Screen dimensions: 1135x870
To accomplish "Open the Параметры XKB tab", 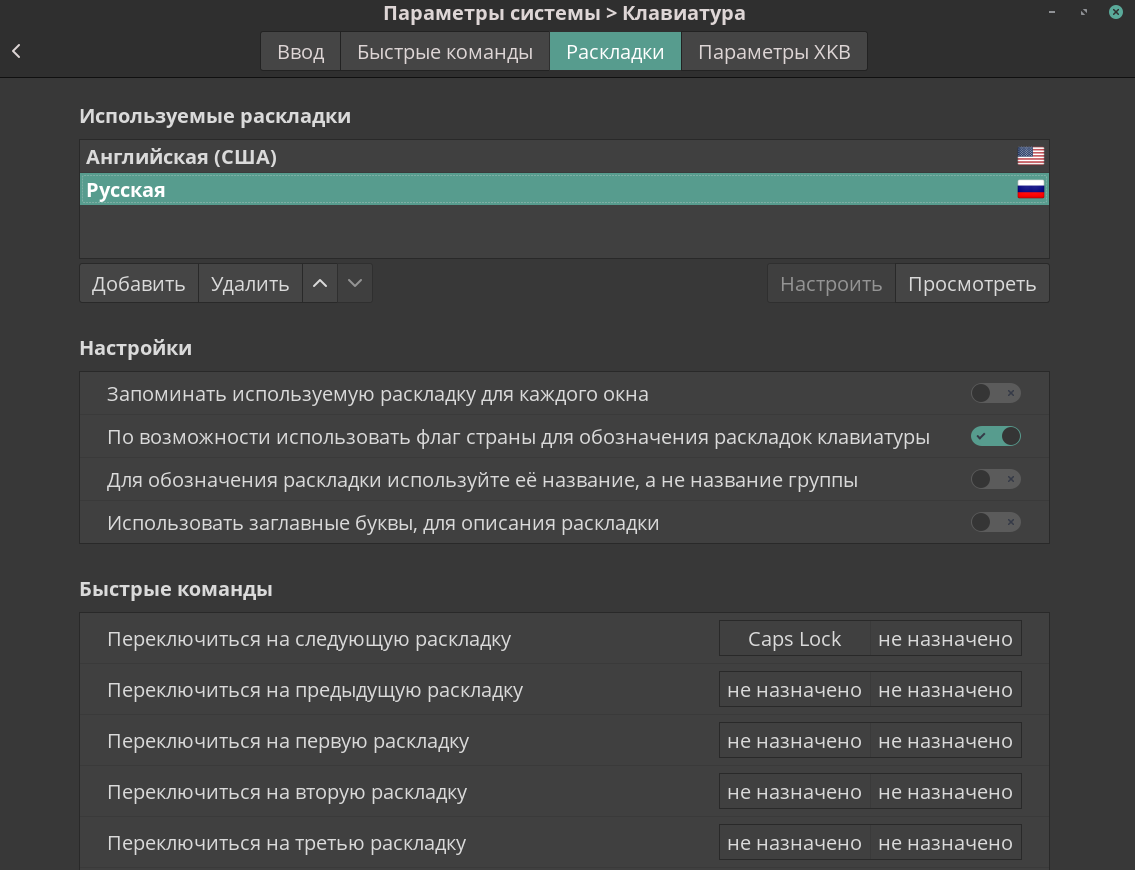I will coord(774,52).
